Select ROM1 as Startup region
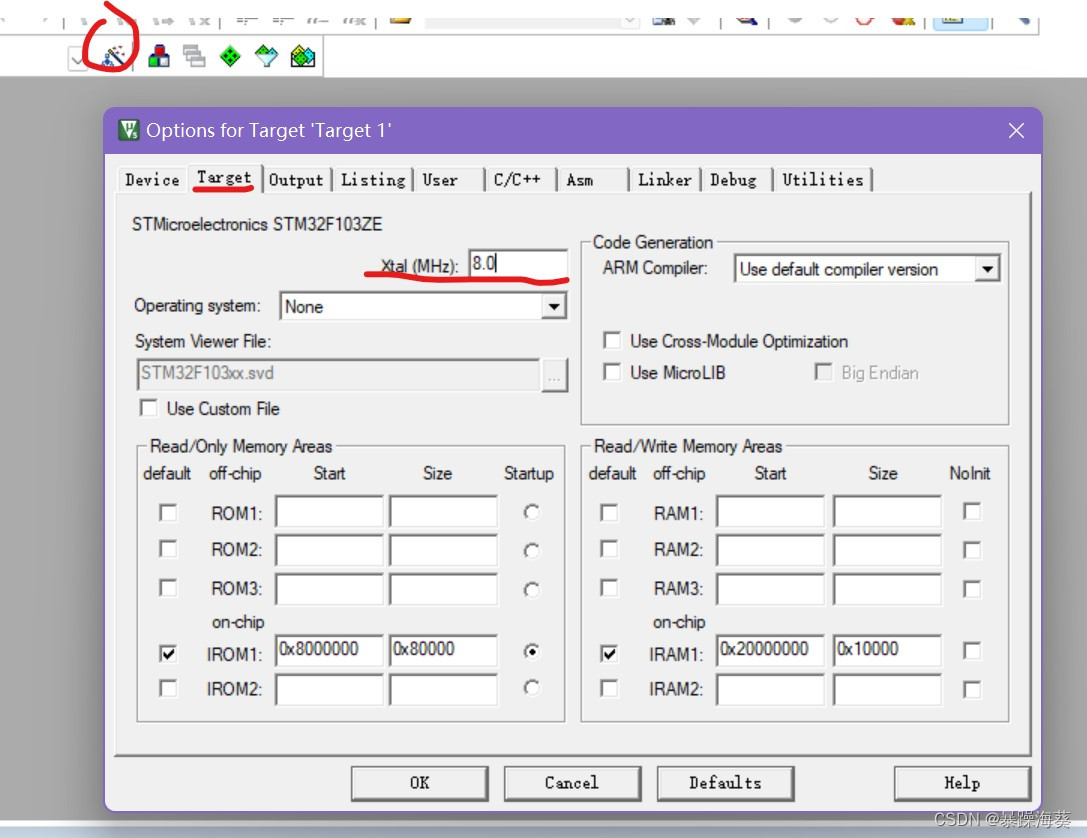1087x838 pixels. (x=531, y=512)
